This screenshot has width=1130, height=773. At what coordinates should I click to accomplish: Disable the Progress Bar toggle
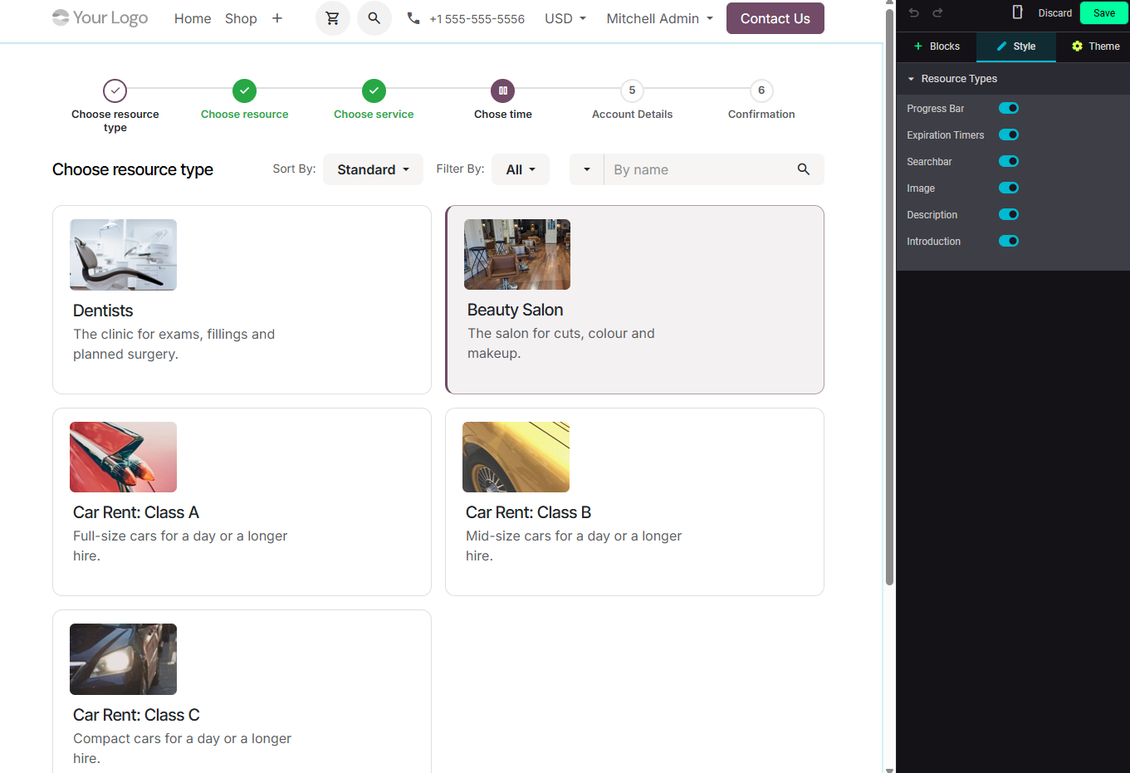point(1008,108)
